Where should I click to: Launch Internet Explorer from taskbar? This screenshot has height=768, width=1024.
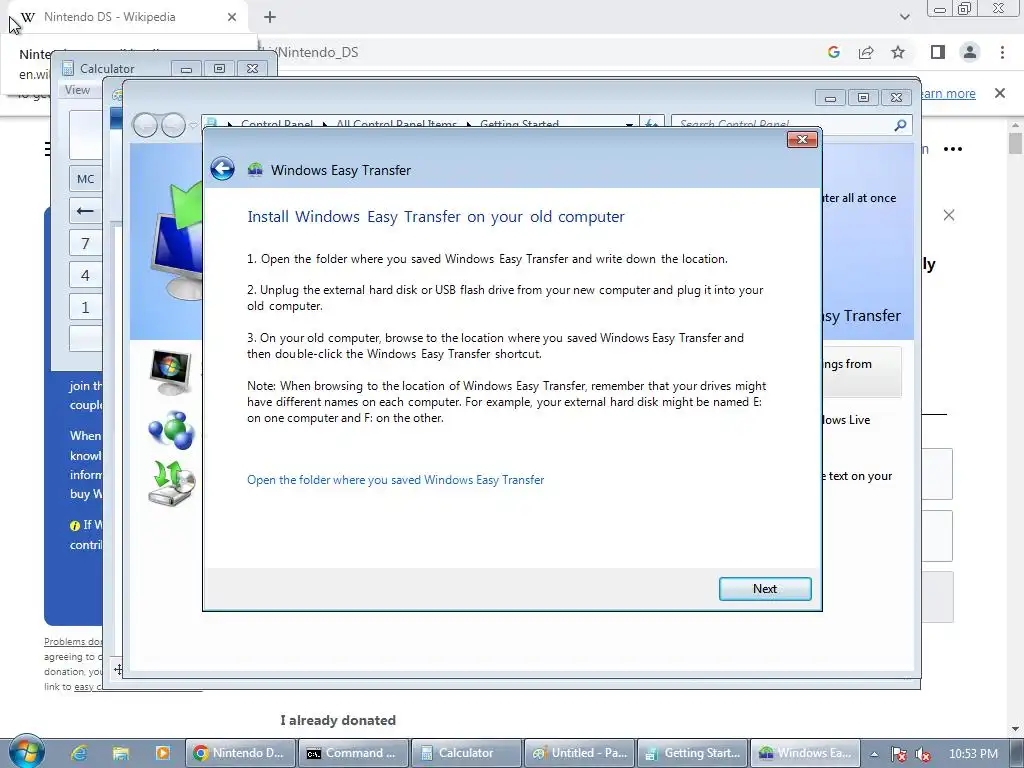tap(79, 753)
